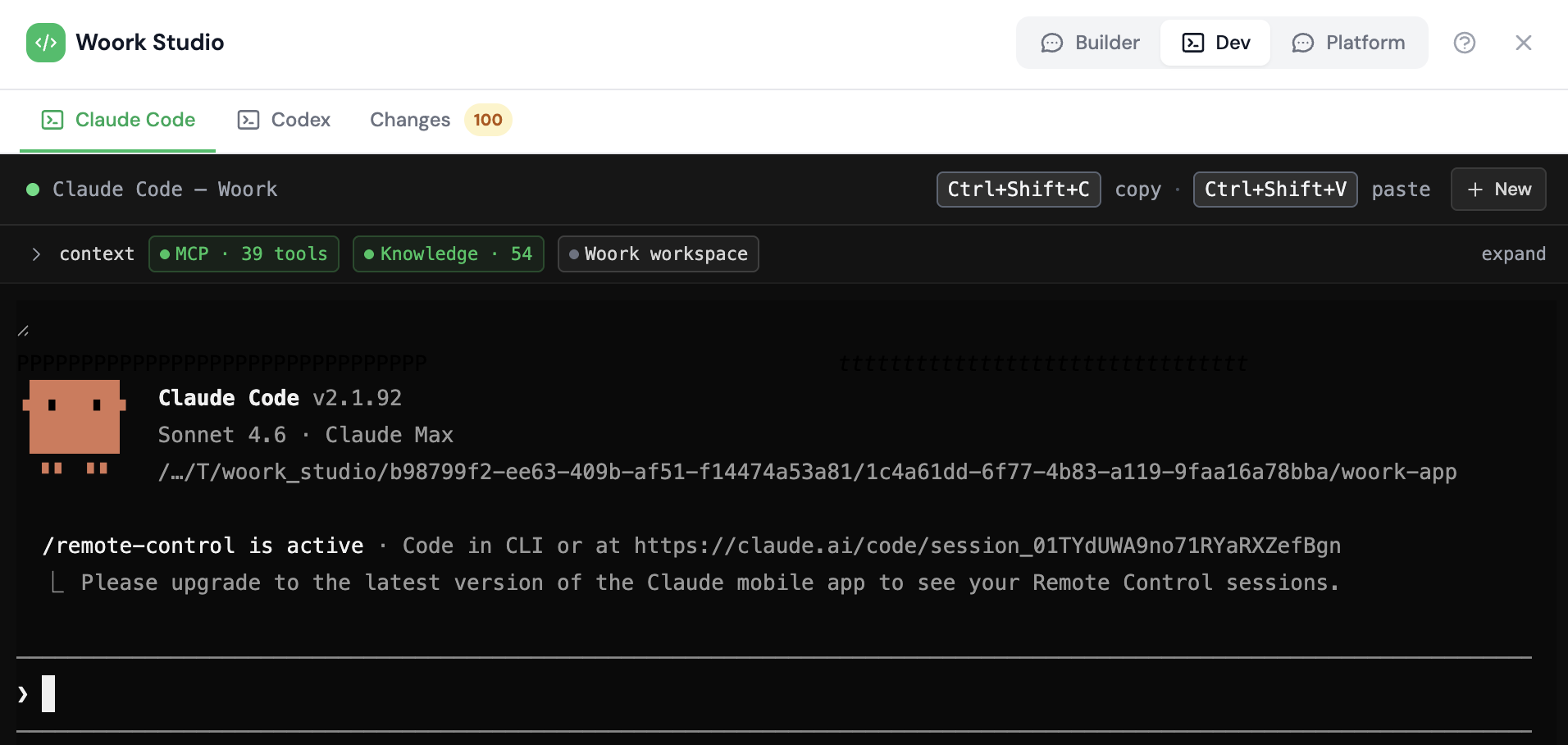The image size is (1568, 745).
Task: Click into the terminal prompt input
Action: tap(774, 694)
